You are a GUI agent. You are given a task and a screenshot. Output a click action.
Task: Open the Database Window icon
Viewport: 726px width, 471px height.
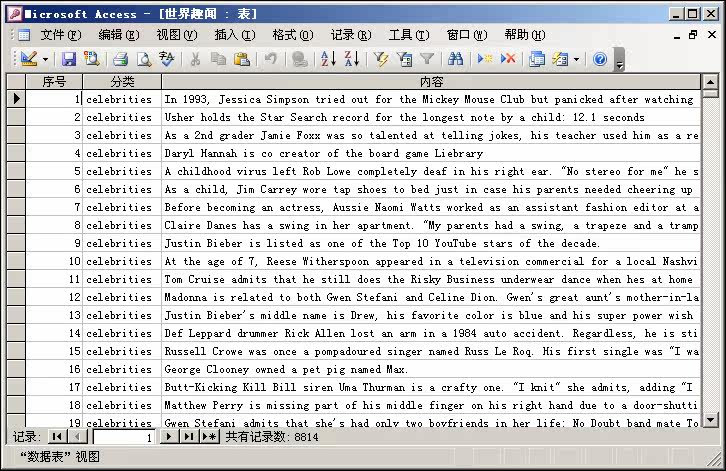pyautogui.click(x=537, y=59)
